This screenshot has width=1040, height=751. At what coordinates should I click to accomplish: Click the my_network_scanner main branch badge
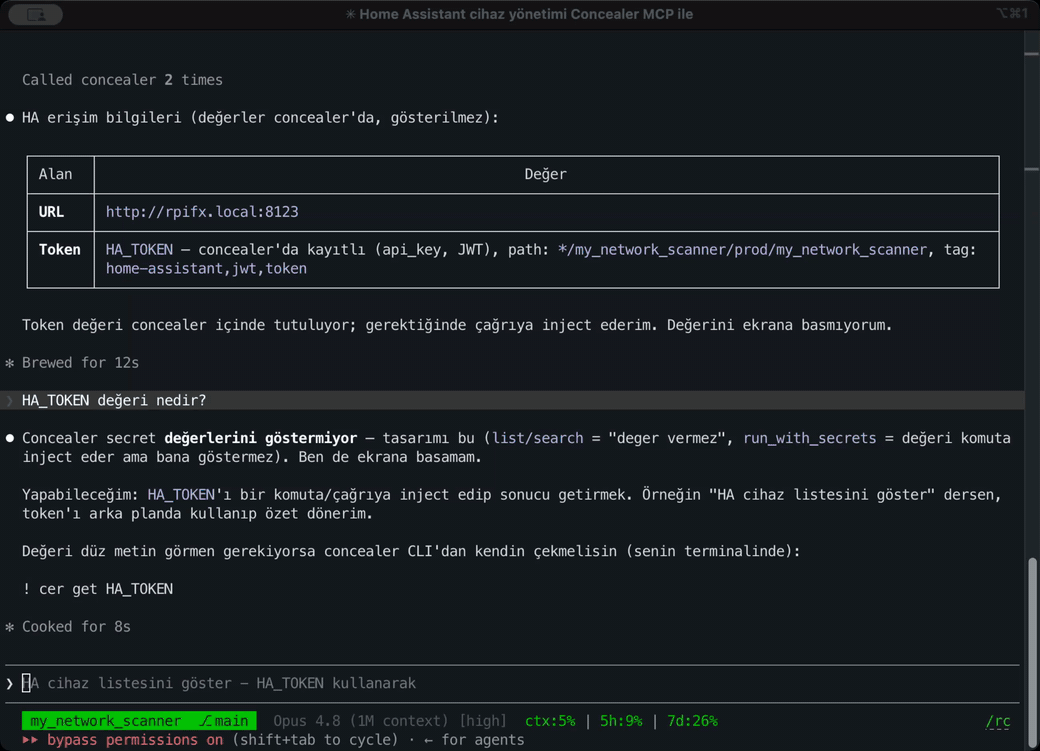pyautogui.click(x=139, y=721)
